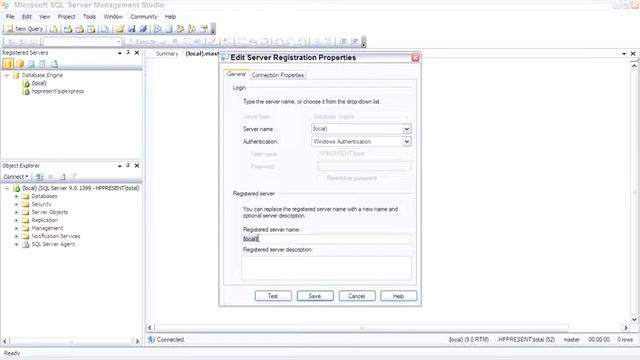Click the Registered server name input field
Viewport: 640px width, 360px height.
[x=326, y=239]
